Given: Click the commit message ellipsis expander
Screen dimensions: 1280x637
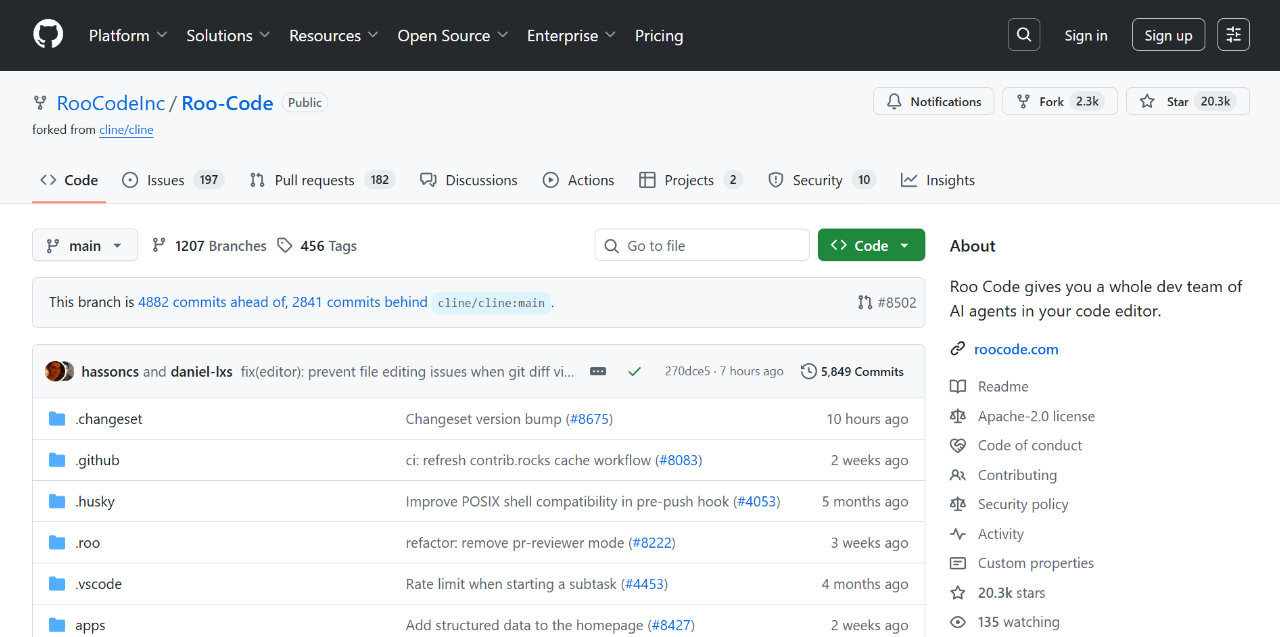Looking at the screenshot, I should 598,371.
